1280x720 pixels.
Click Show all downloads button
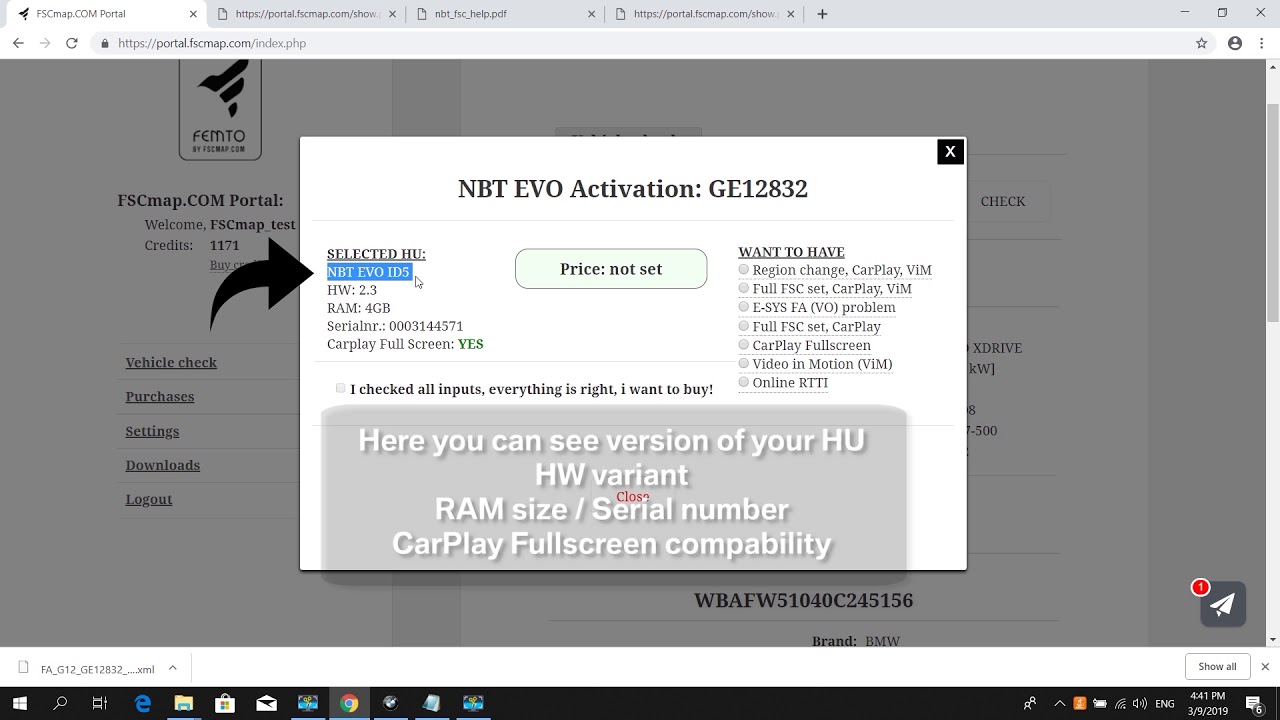point(1217,667)
